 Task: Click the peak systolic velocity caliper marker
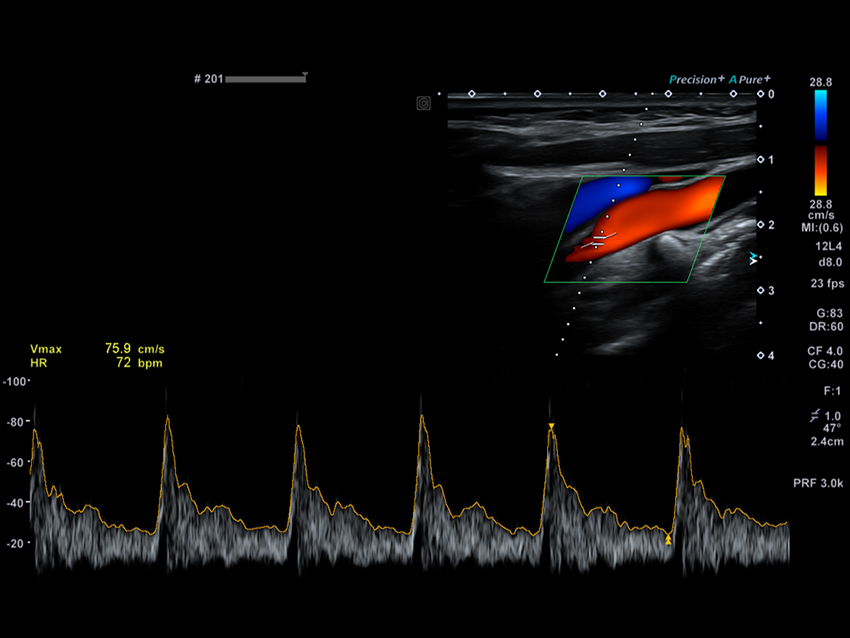coord(550,427)
